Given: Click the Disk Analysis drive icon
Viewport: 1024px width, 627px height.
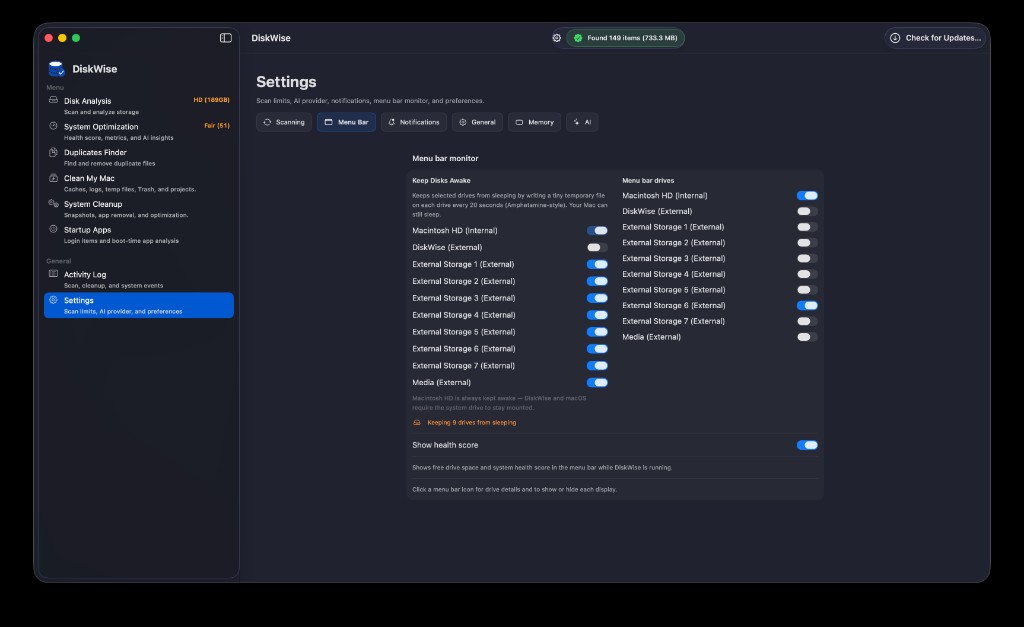Looking at the screenshot, I should point(53,100).
